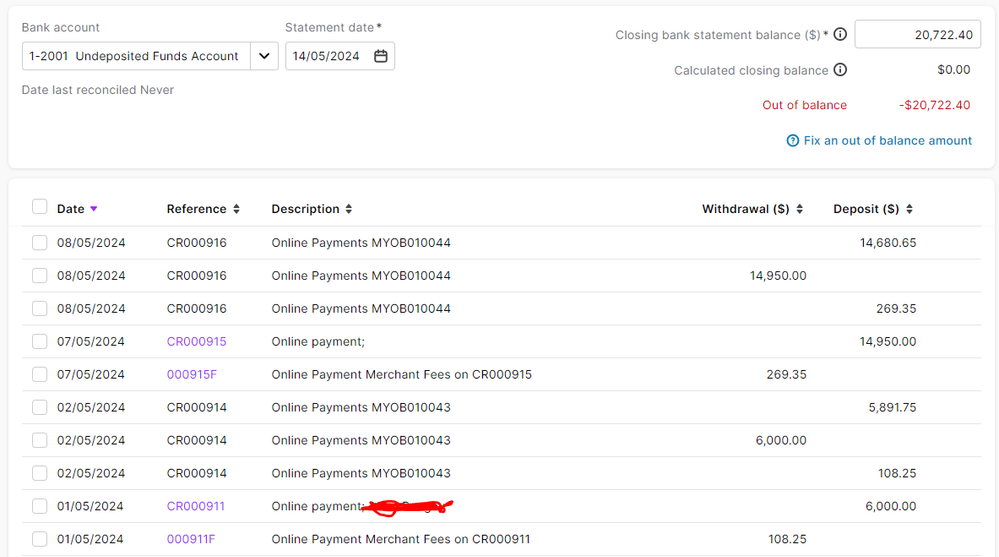Image resolution: width=999 pixels, height=557 pixels.
Task: Tick checkbox for 000911F merchant fees row
Action: point(40,539)
